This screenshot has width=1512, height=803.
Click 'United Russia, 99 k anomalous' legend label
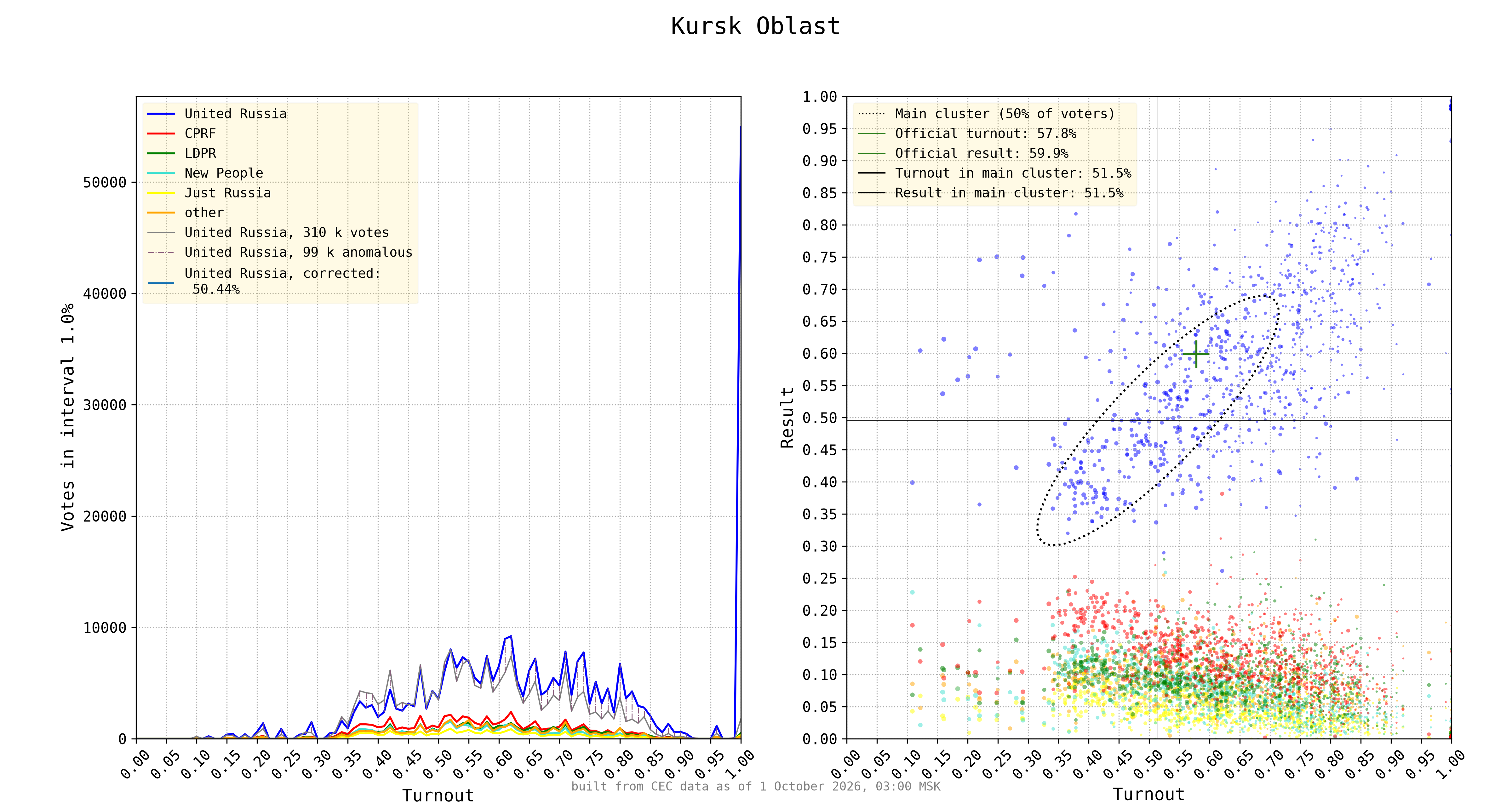[x=299, y=253]
